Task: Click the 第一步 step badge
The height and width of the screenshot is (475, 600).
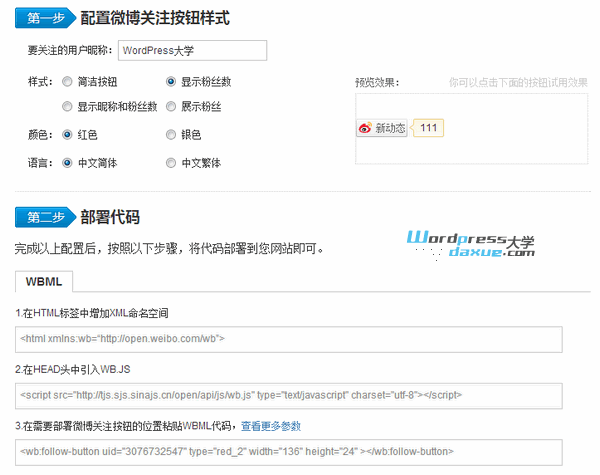Action: pyautogui.click(x=46, y=18)
